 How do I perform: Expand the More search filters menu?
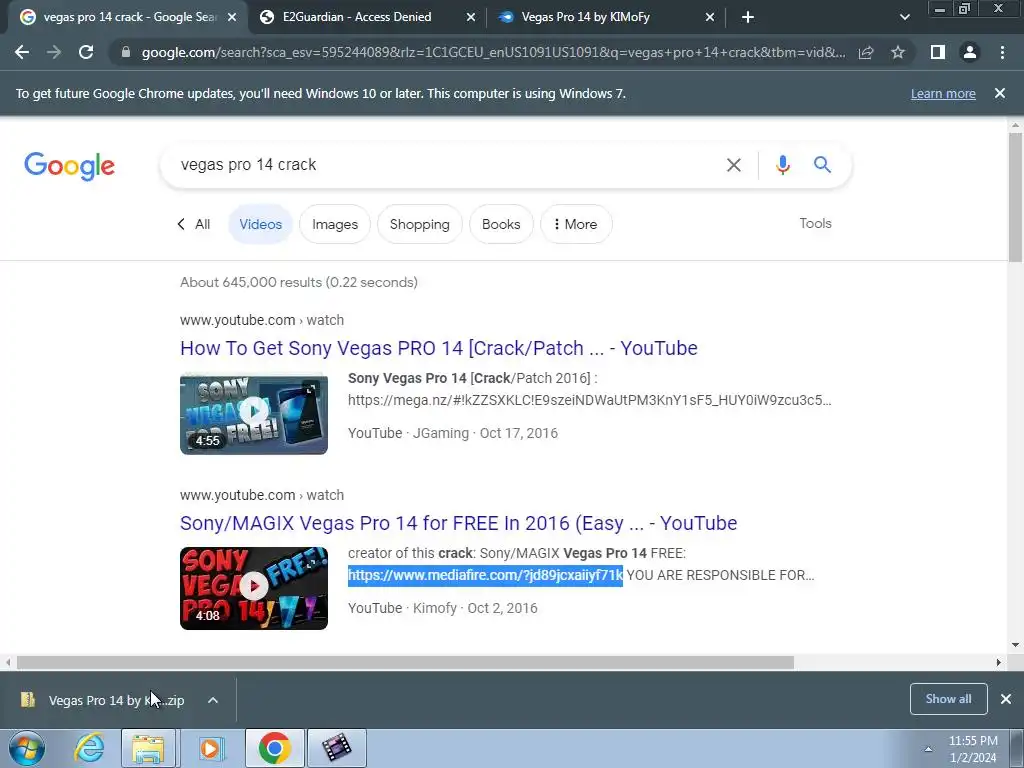point(576,224)
